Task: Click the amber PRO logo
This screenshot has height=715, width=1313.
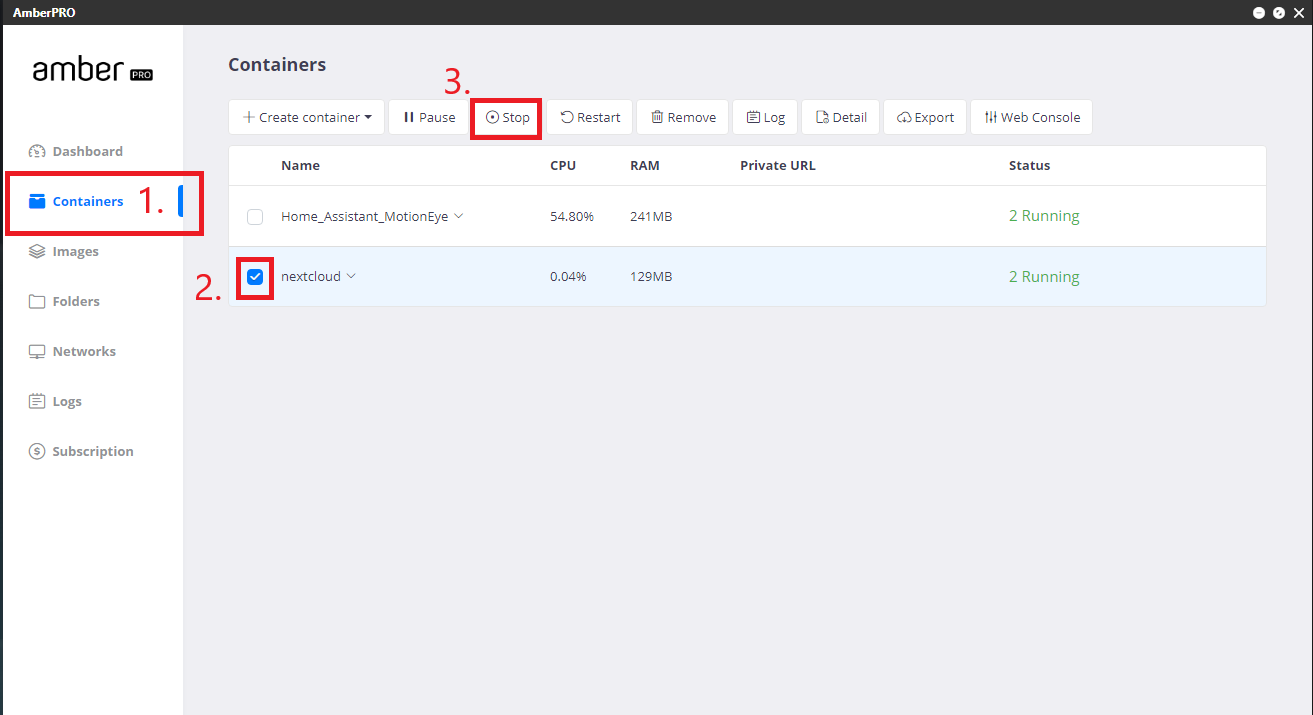Action: tap(92, 70)
